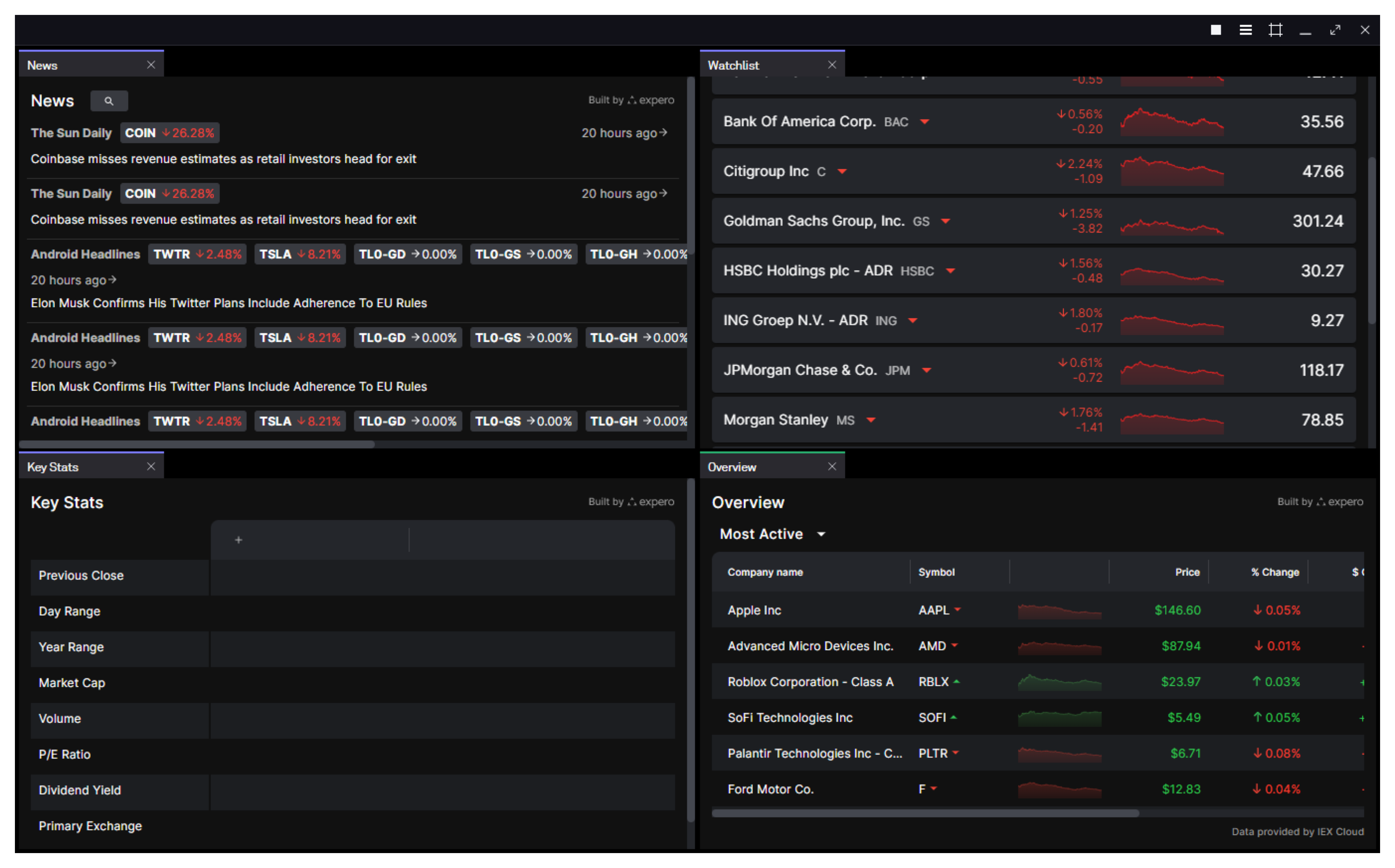Viewport: 1395px width, 868px height.
Task: Click the TLO-GD tag in first Android Headlines row
Action: [x=408, y=254]
